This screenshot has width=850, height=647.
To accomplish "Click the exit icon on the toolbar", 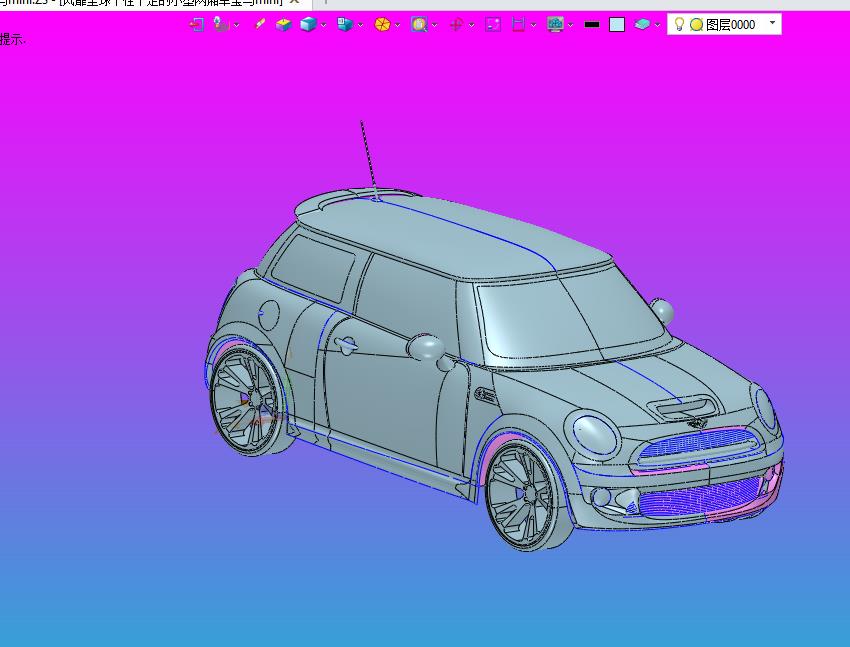I will click(196, 24).
